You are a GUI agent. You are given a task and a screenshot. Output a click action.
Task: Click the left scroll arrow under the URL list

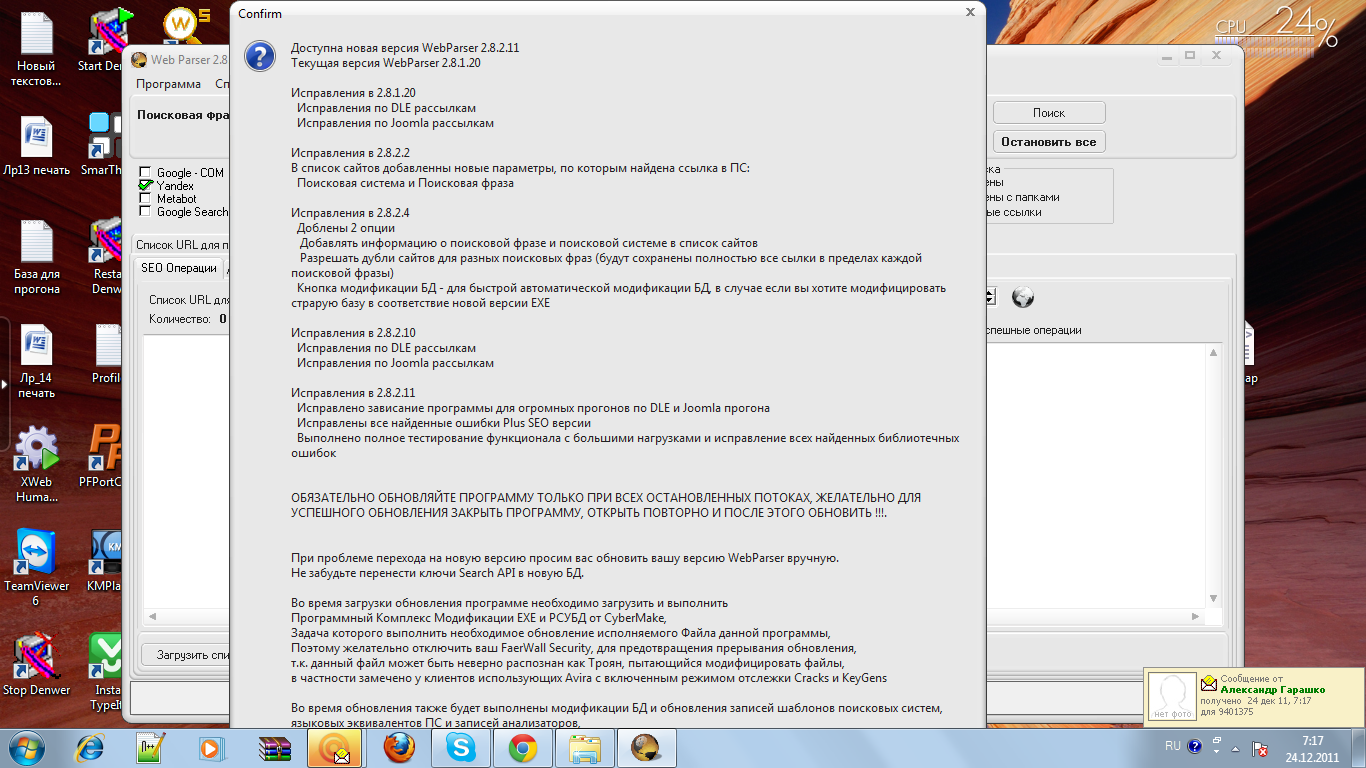point(152,616)
